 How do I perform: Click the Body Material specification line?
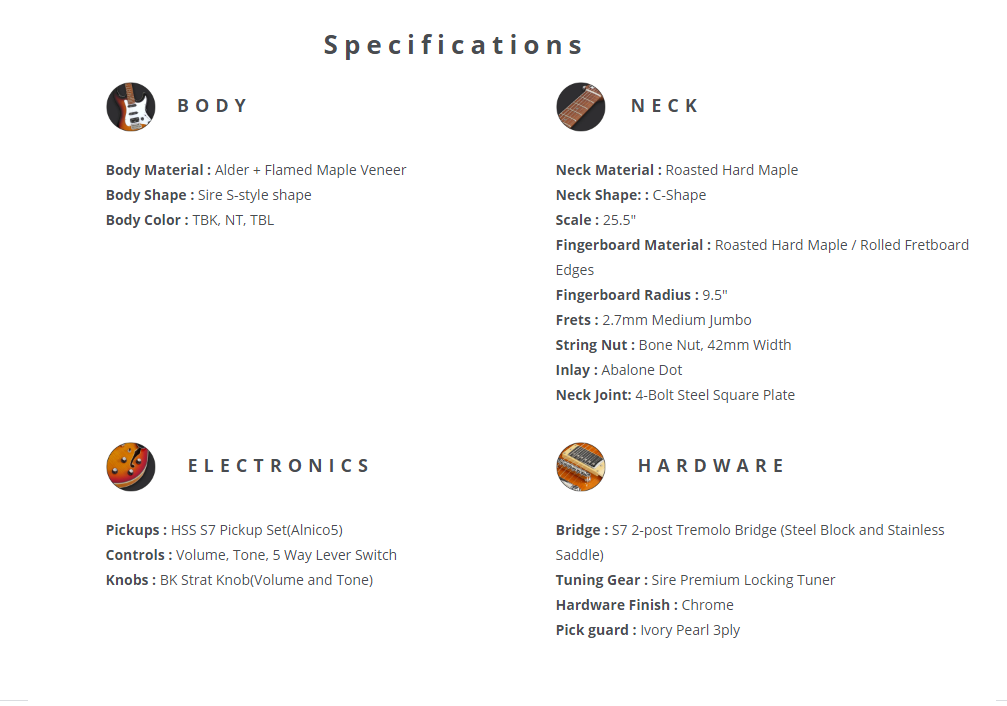click(x=256, y=170)
